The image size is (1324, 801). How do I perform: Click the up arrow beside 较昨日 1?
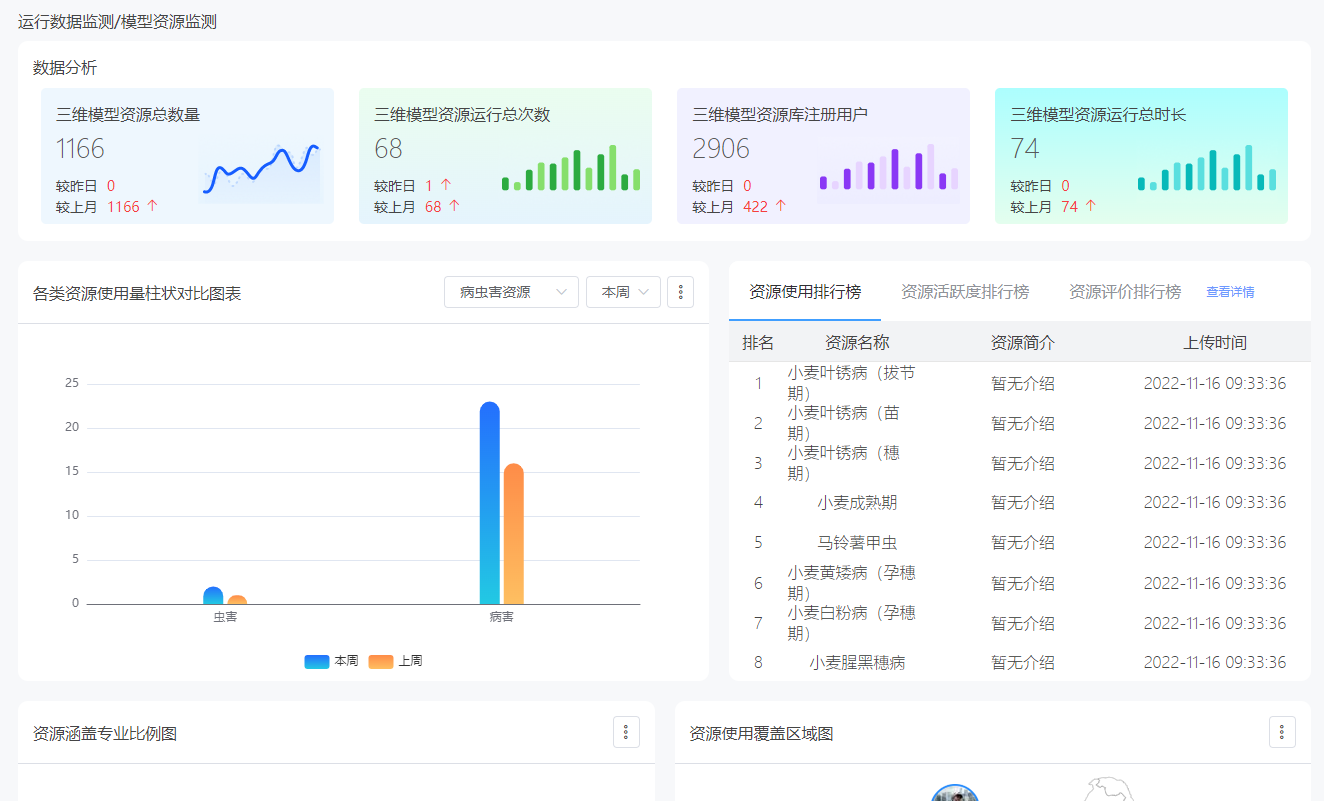click(x=446, y=185)
